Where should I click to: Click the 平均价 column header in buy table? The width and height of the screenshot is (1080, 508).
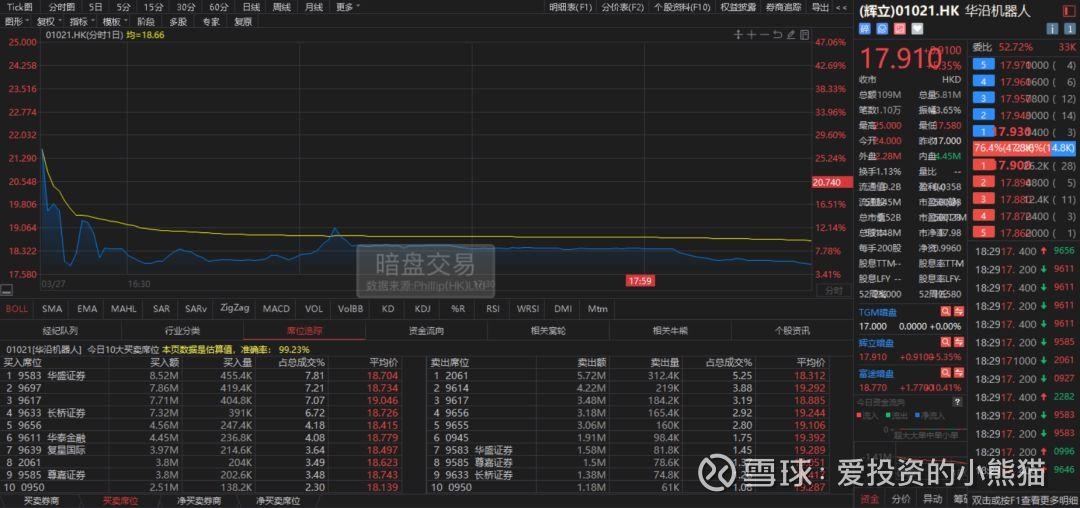click(384, 361)
